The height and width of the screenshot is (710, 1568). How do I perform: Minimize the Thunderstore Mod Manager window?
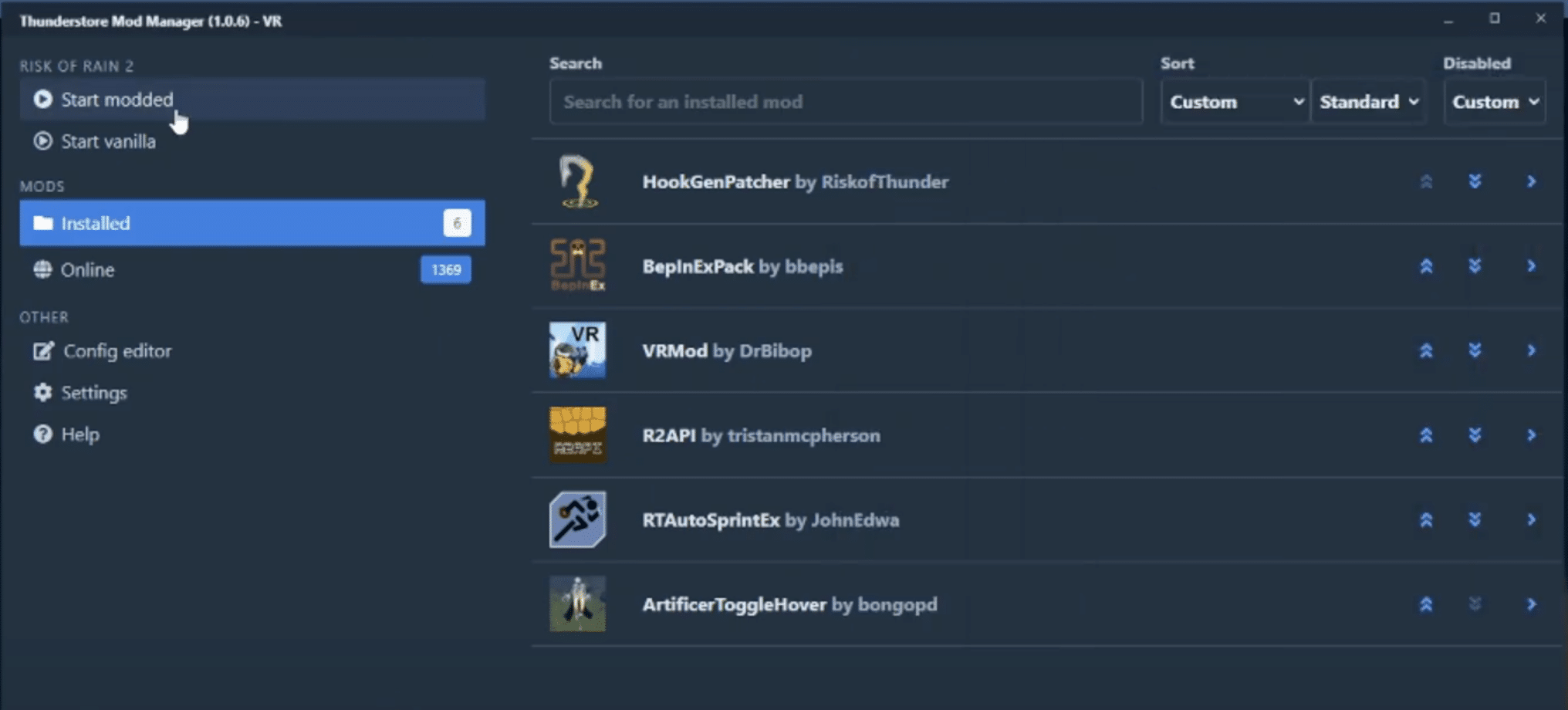[1448, 19]
